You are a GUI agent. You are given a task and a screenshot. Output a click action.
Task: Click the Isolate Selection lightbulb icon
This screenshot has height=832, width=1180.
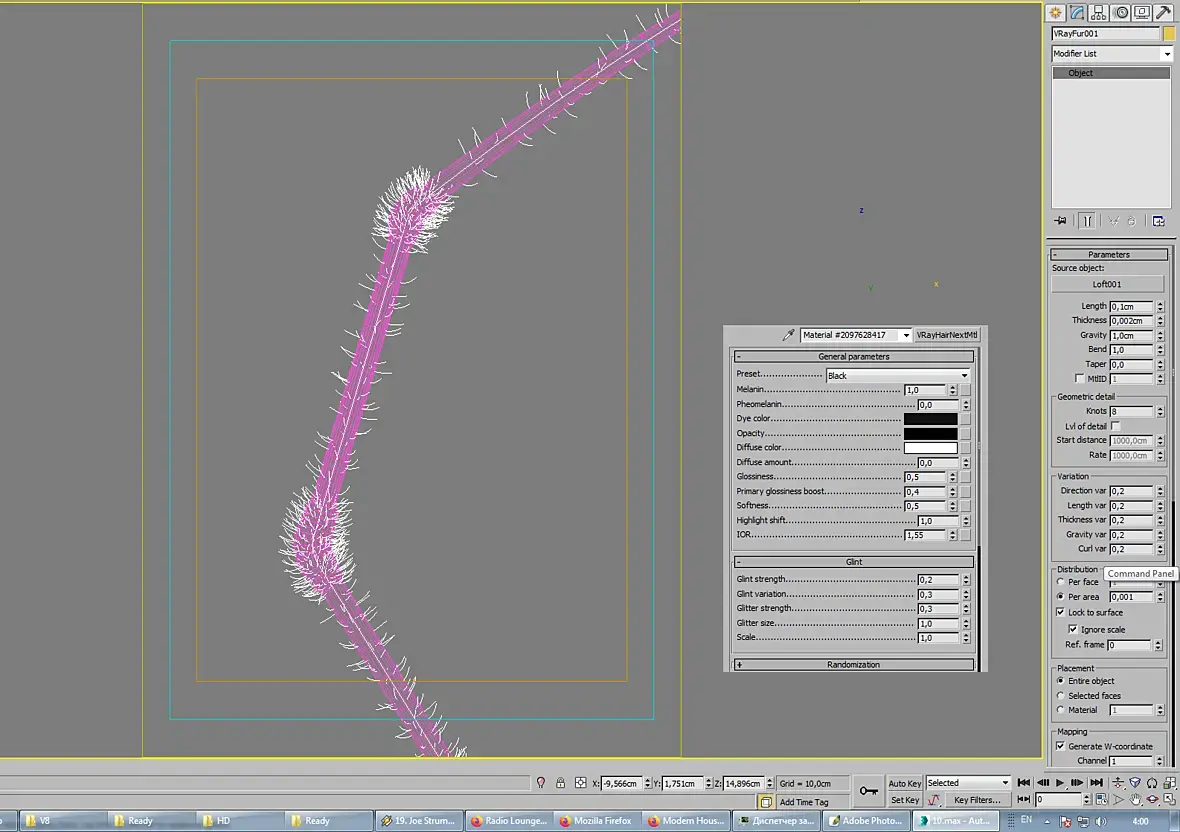tap(540, 783)
